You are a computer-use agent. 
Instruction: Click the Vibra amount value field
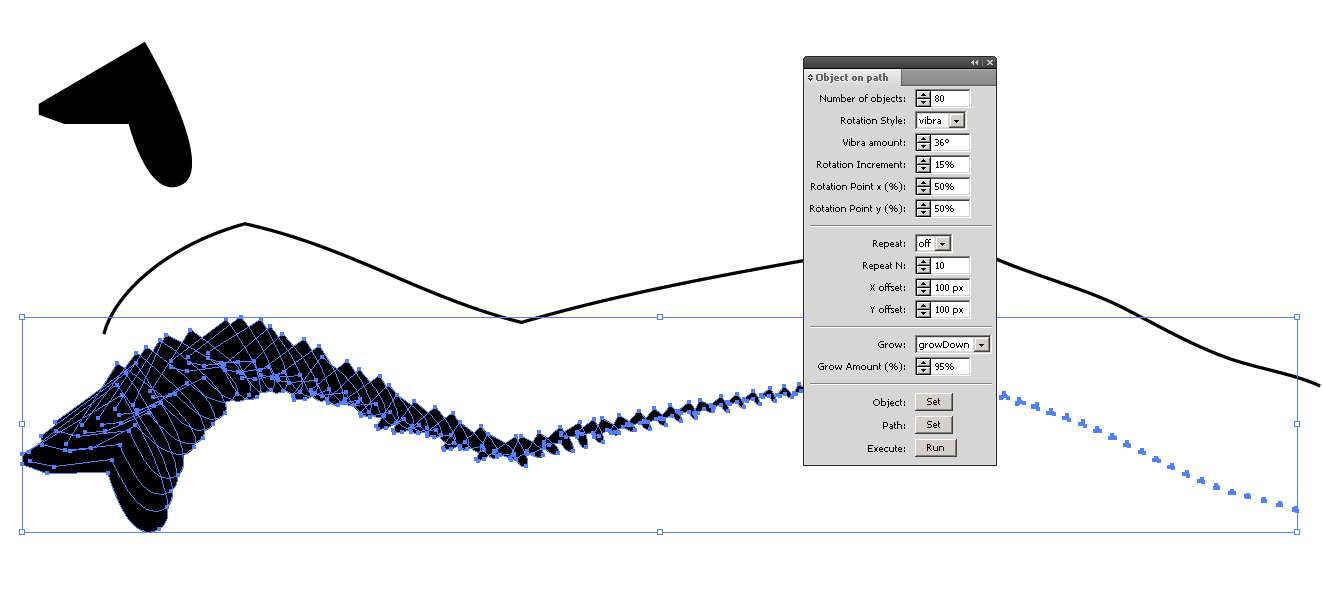tap(950, 143)
